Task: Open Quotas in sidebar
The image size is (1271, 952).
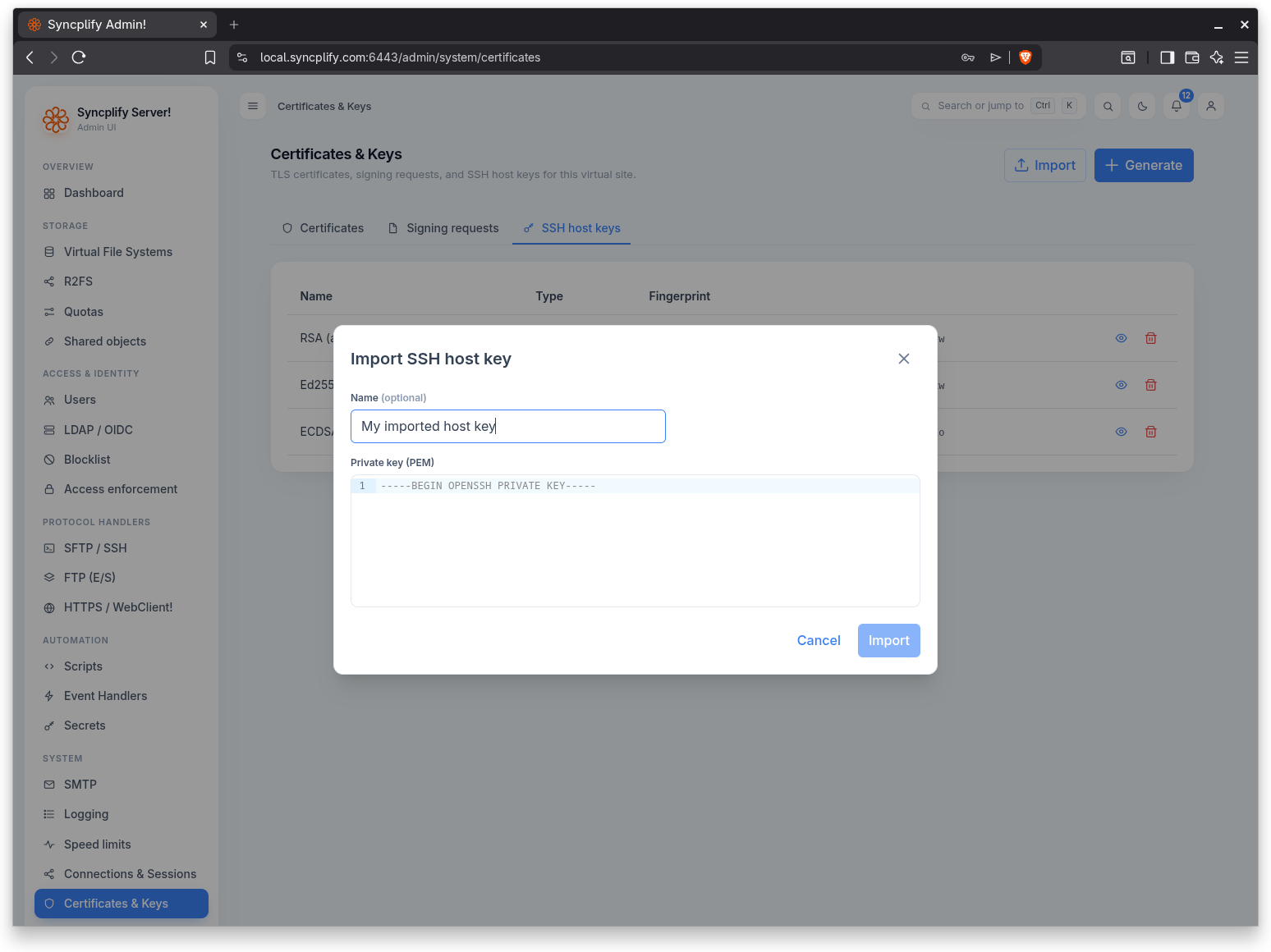Action: pos(122,312)
